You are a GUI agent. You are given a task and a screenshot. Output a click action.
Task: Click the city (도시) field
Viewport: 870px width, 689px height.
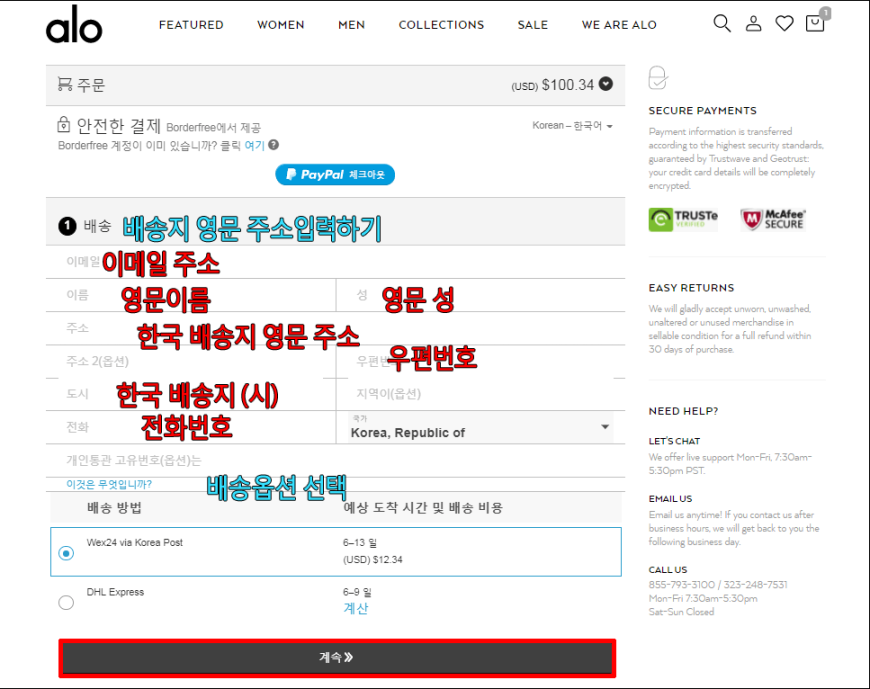click(x=191, y=394)
